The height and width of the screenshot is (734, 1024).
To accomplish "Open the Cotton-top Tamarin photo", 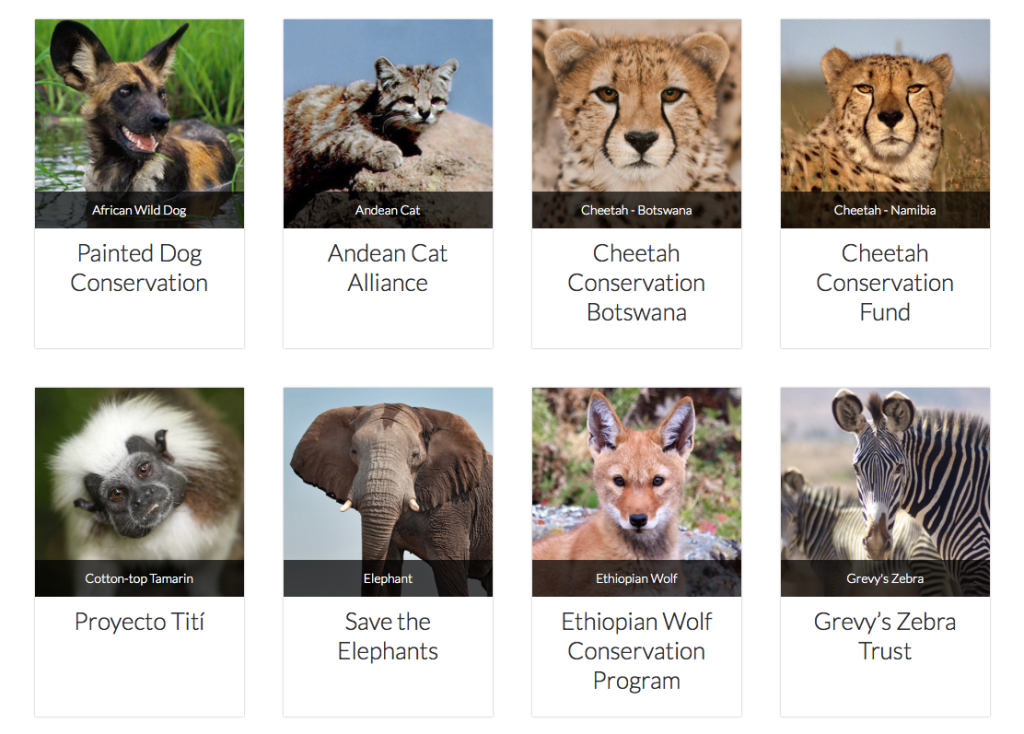I will 139,473.
